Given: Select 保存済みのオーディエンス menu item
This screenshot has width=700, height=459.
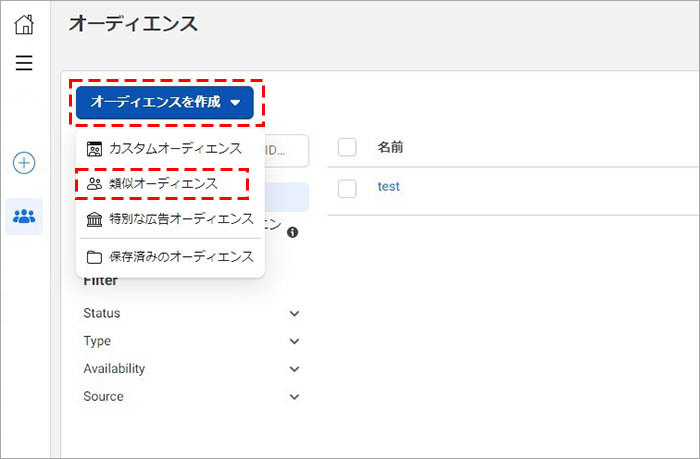Looking at the screenshot, I should pos(181,257).
